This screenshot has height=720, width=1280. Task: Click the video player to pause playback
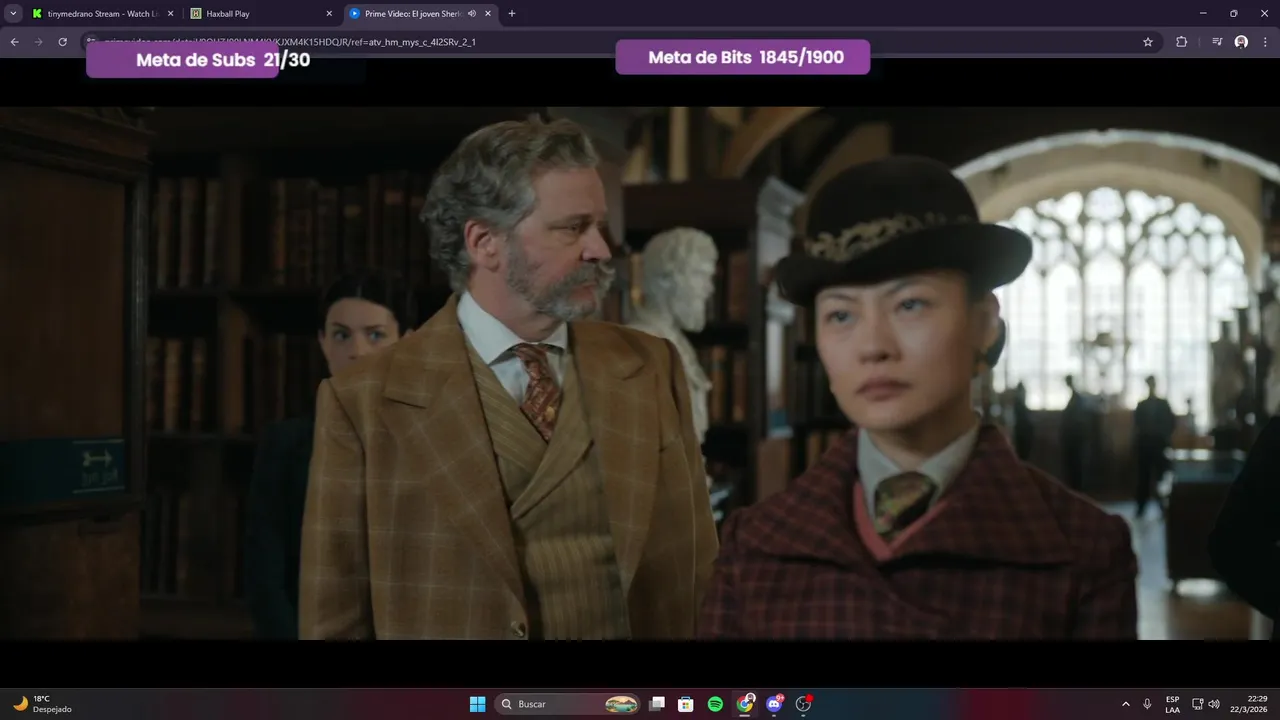640,372
